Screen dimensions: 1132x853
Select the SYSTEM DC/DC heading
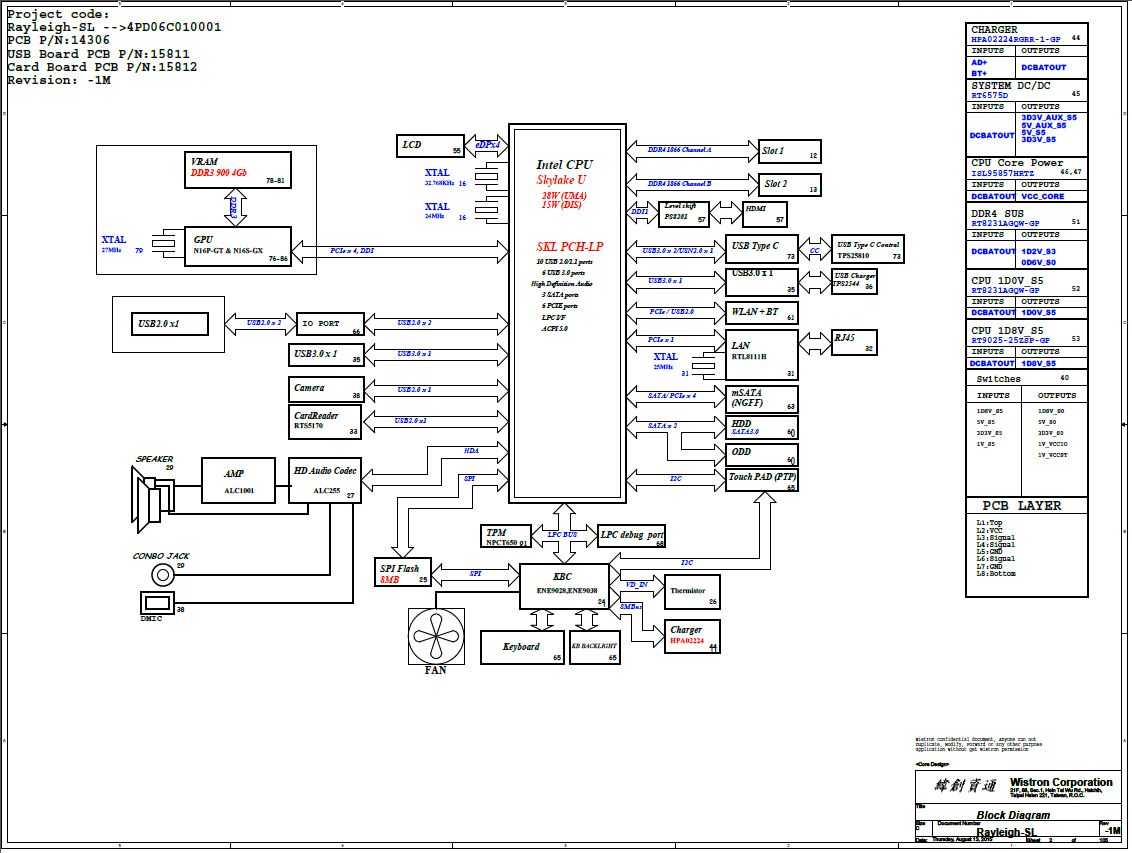pos(1011,85)
